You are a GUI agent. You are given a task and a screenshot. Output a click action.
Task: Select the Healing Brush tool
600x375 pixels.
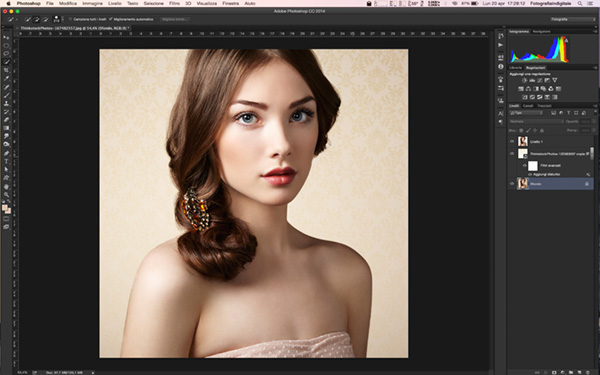(x=7, y=87)
